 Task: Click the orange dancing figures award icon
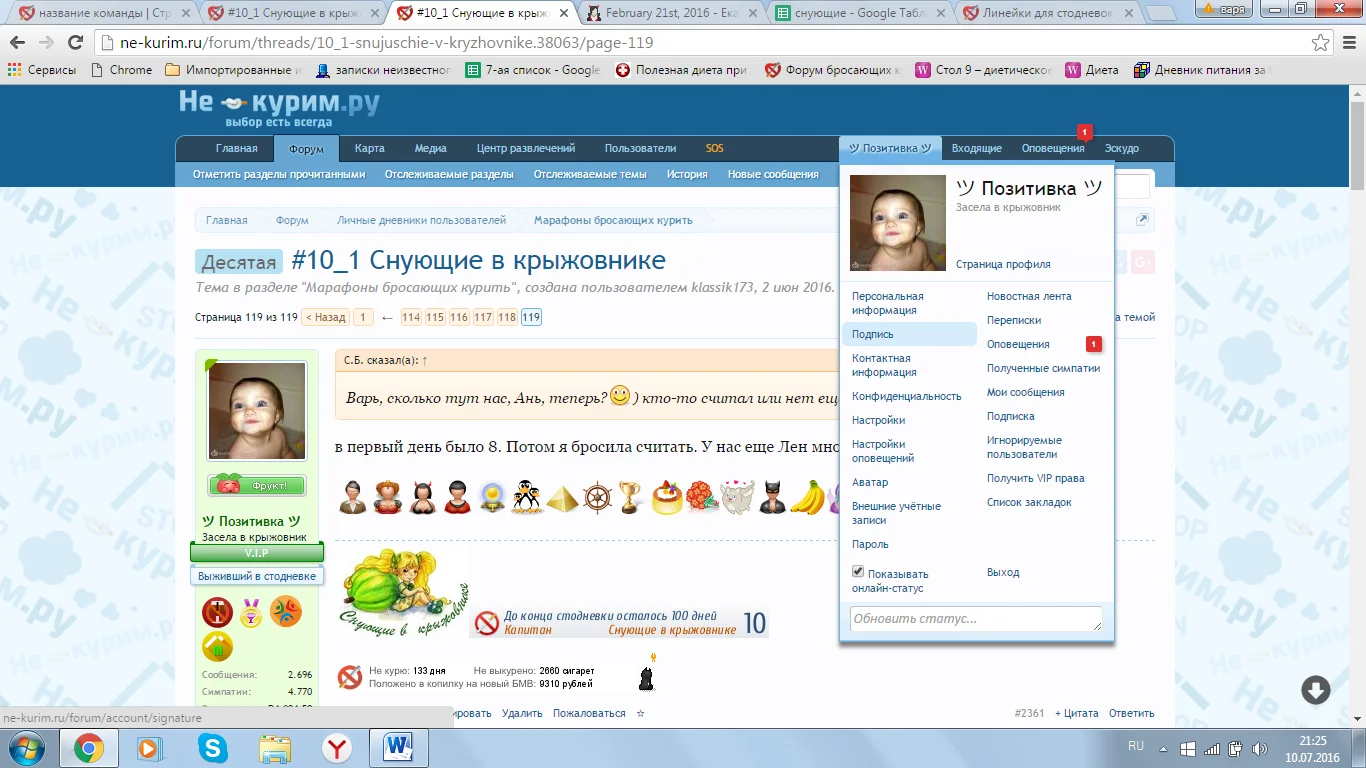(x=286, y=611)
